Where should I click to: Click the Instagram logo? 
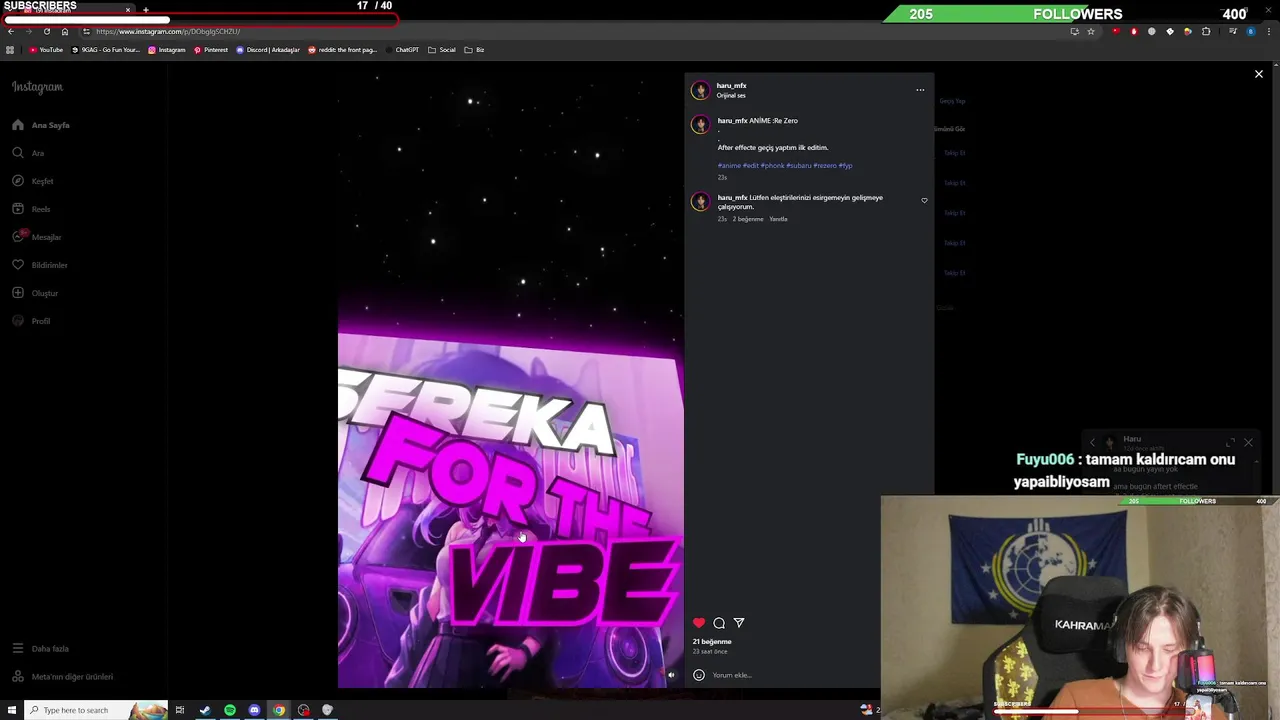37,87
